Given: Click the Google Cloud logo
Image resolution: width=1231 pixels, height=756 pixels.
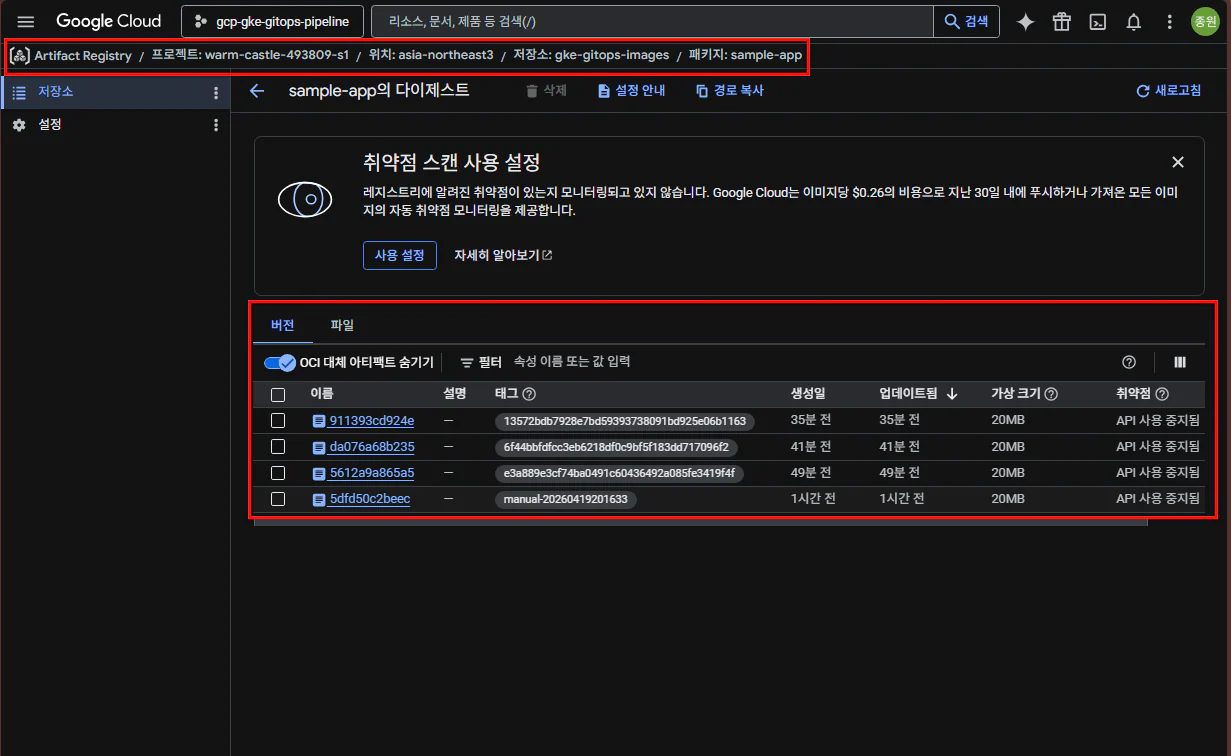Looking at the screenshot, I should tap(108, 21).
